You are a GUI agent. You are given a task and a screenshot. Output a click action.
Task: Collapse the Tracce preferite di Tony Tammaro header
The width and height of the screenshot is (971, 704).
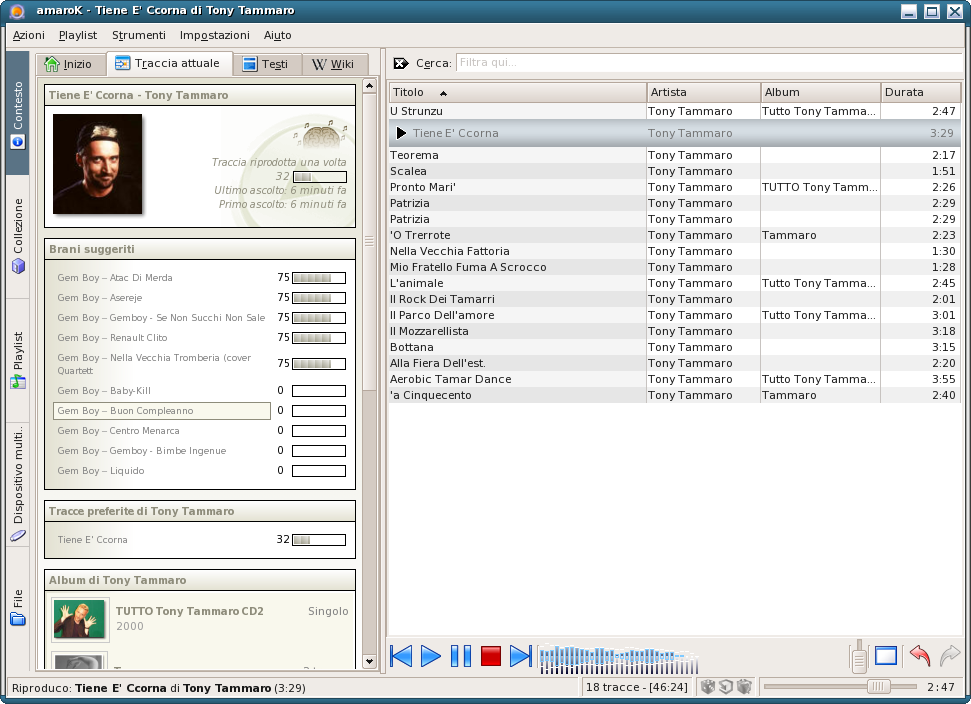tap(200, 511)
